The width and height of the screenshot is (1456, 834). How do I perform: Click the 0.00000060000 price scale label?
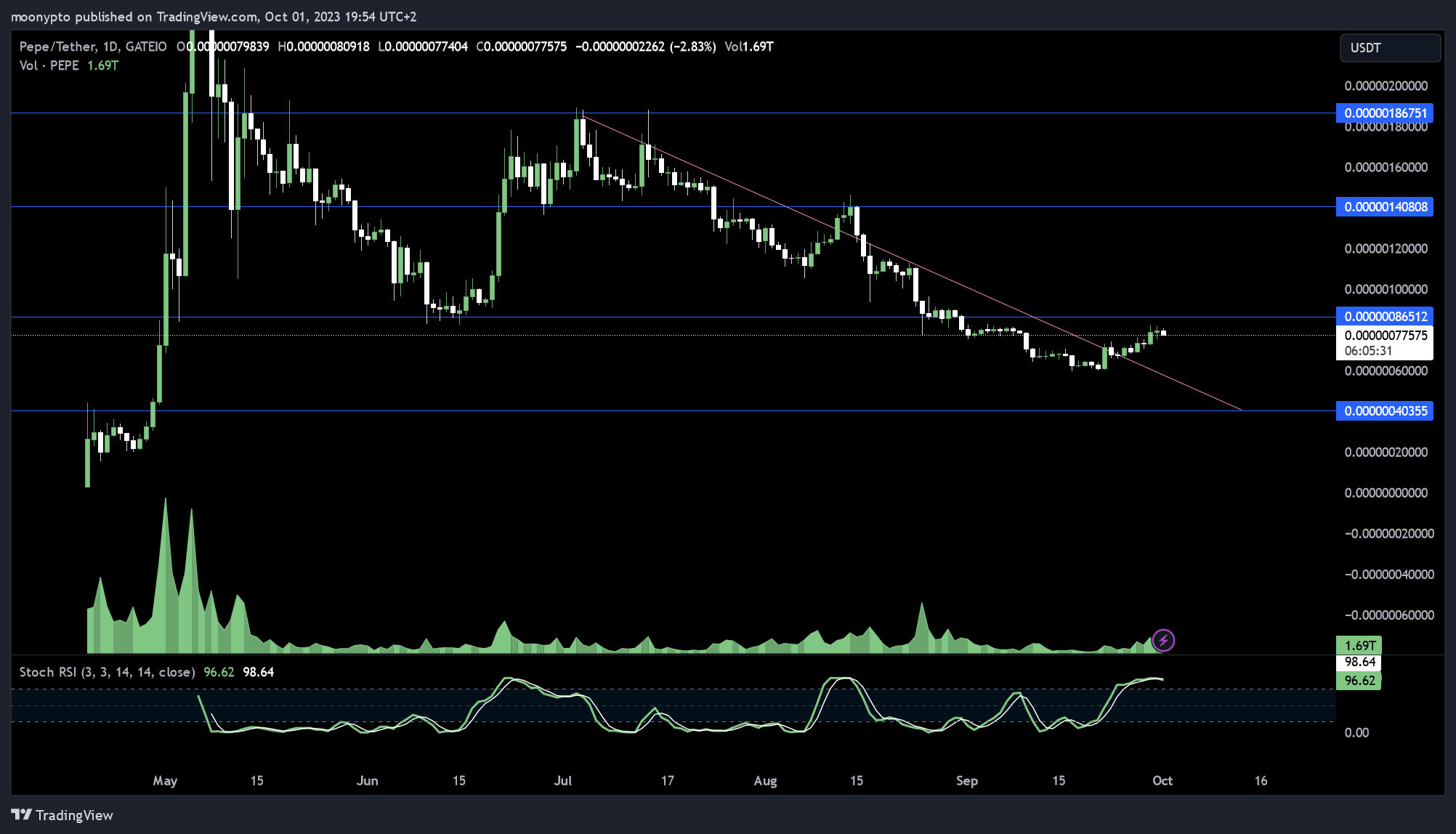[x=1386, y=371]
